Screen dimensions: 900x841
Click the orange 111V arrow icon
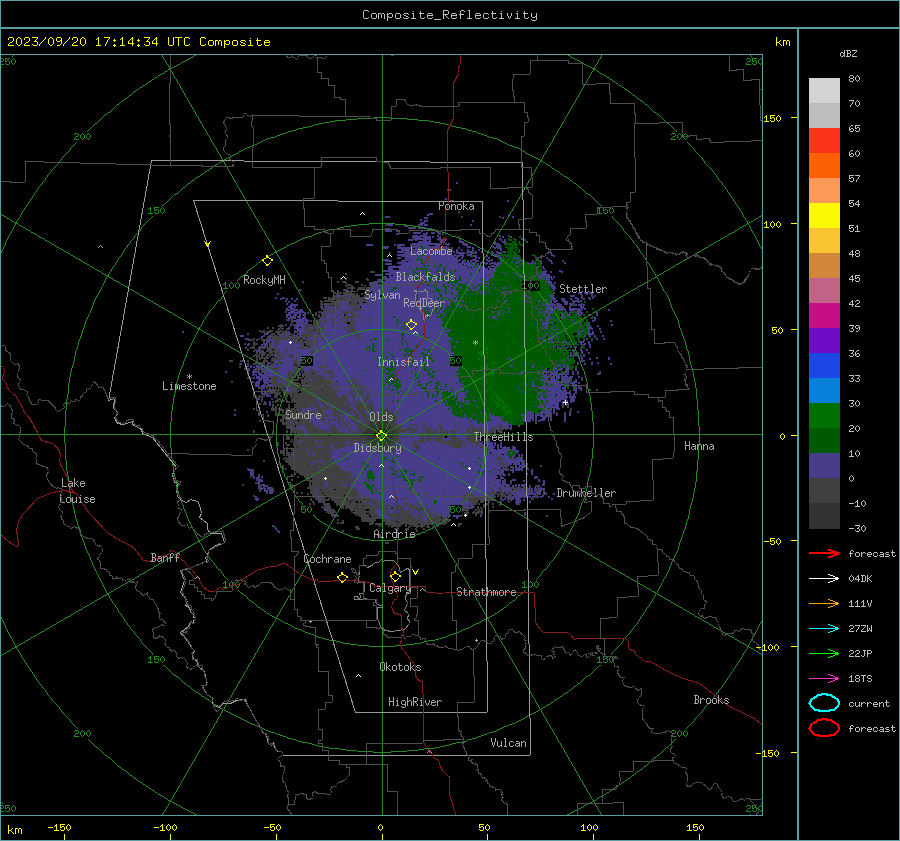(824, 603)
